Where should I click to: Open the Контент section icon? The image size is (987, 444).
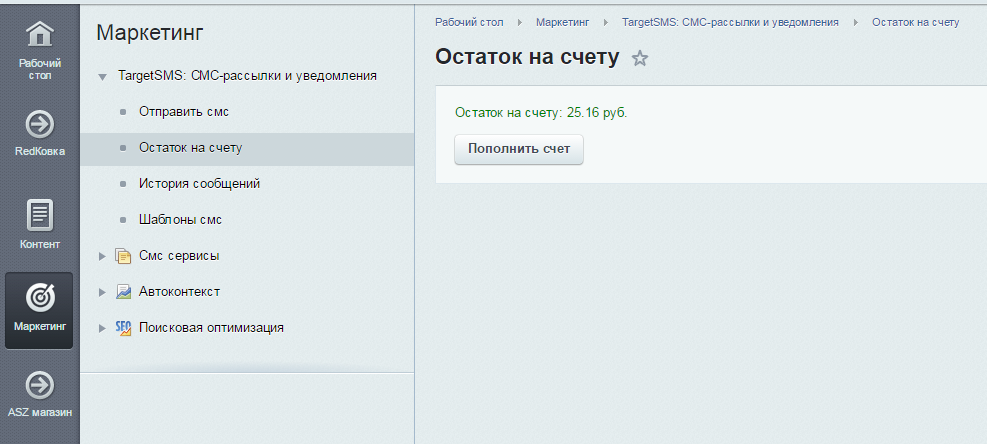pos(39,215)
